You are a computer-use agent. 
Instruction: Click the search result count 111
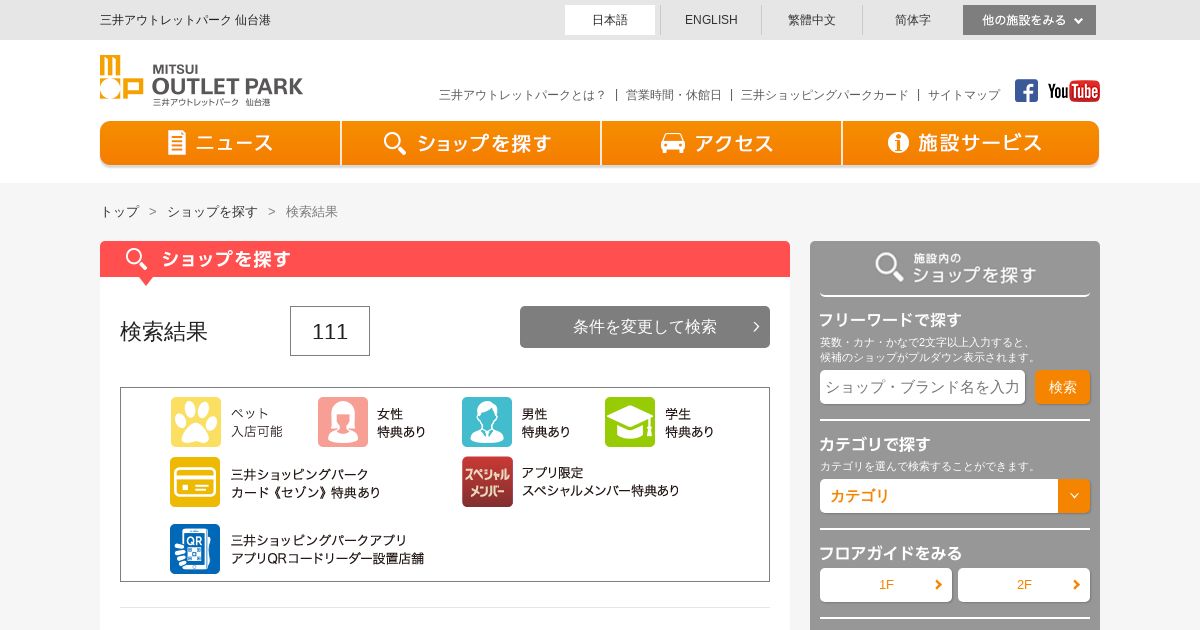point(330,331)
